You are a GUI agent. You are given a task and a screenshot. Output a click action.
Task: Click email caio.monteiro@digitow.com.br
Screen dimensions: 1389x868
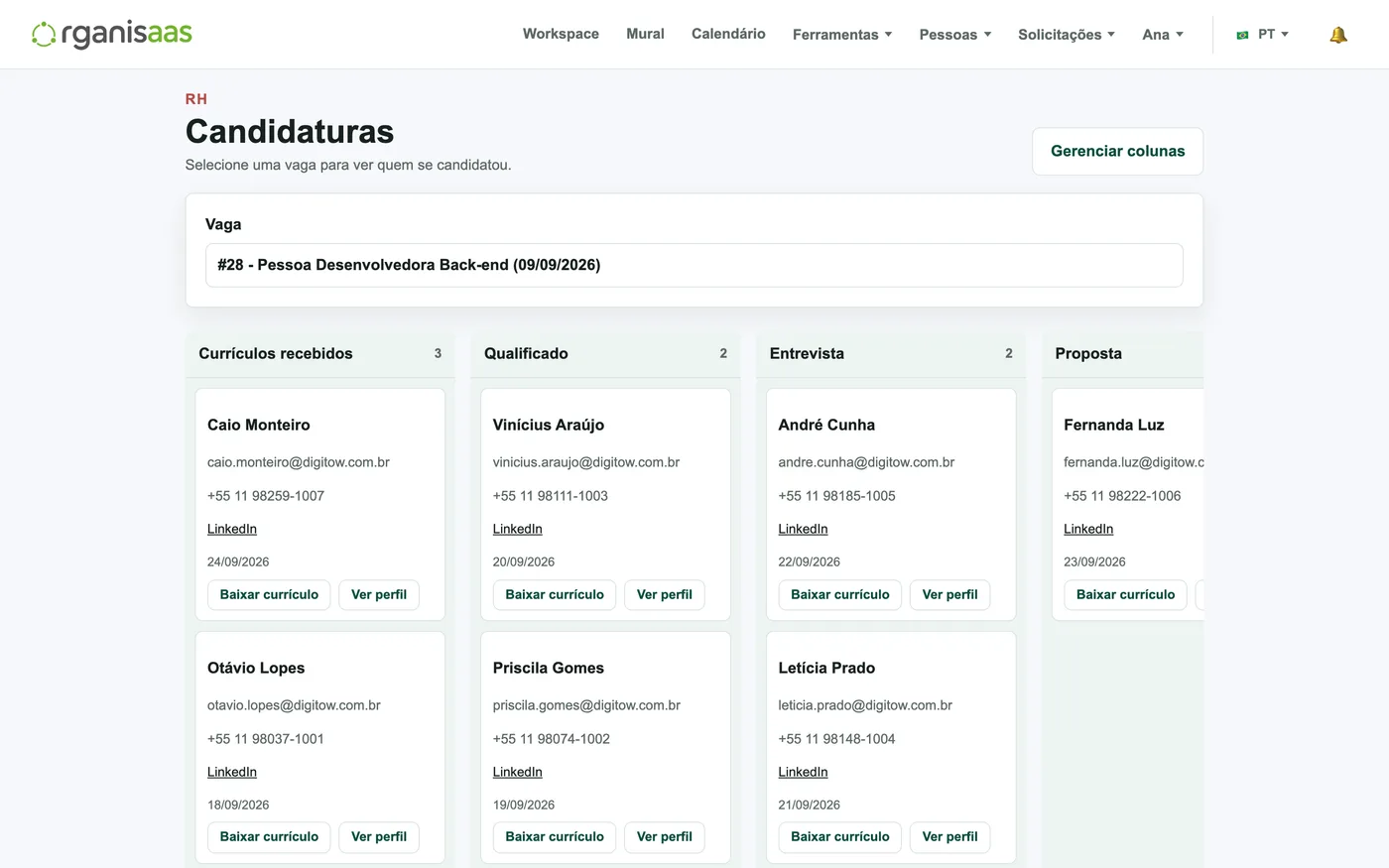click(299, 462)
